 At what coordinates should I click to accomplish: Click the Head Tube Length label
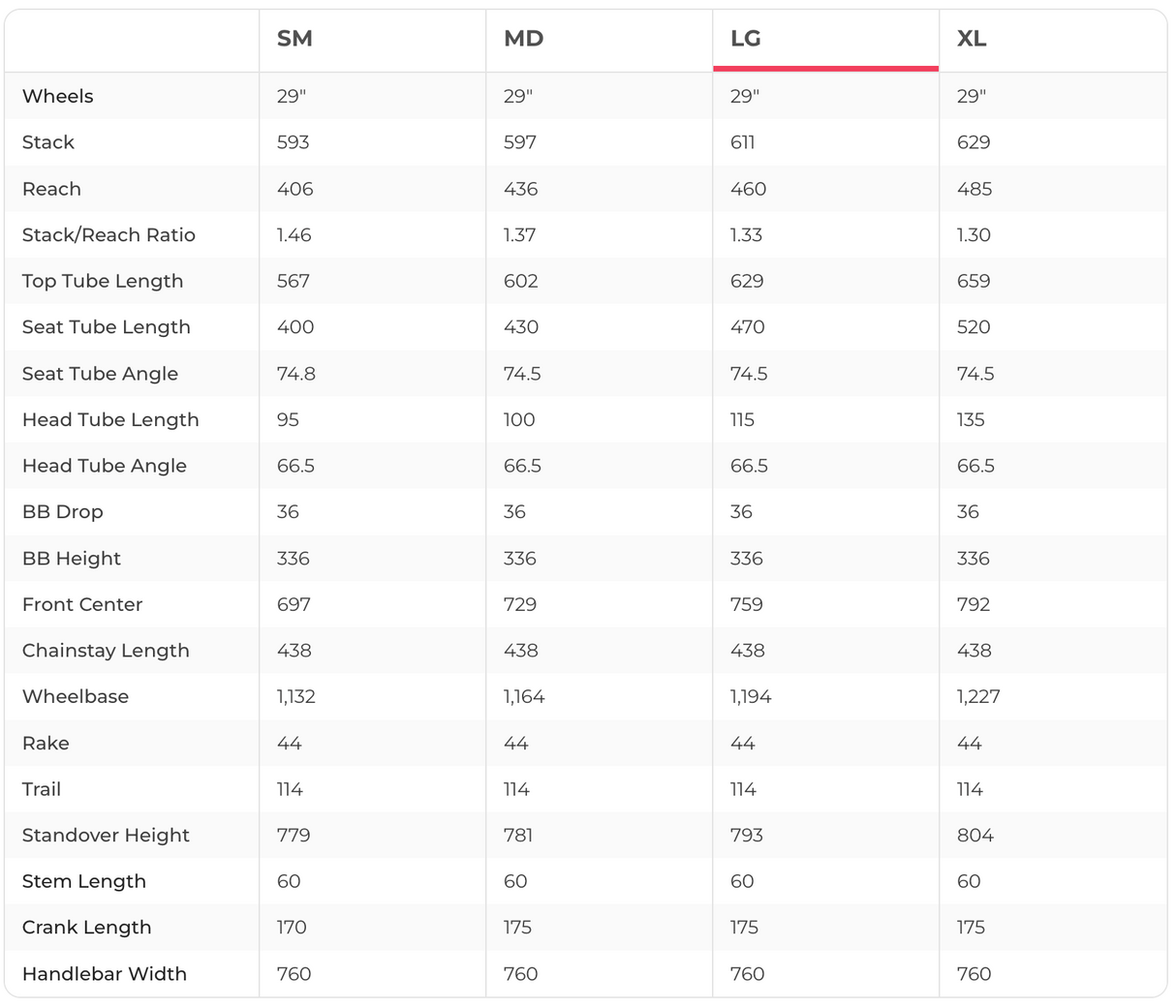110,419
